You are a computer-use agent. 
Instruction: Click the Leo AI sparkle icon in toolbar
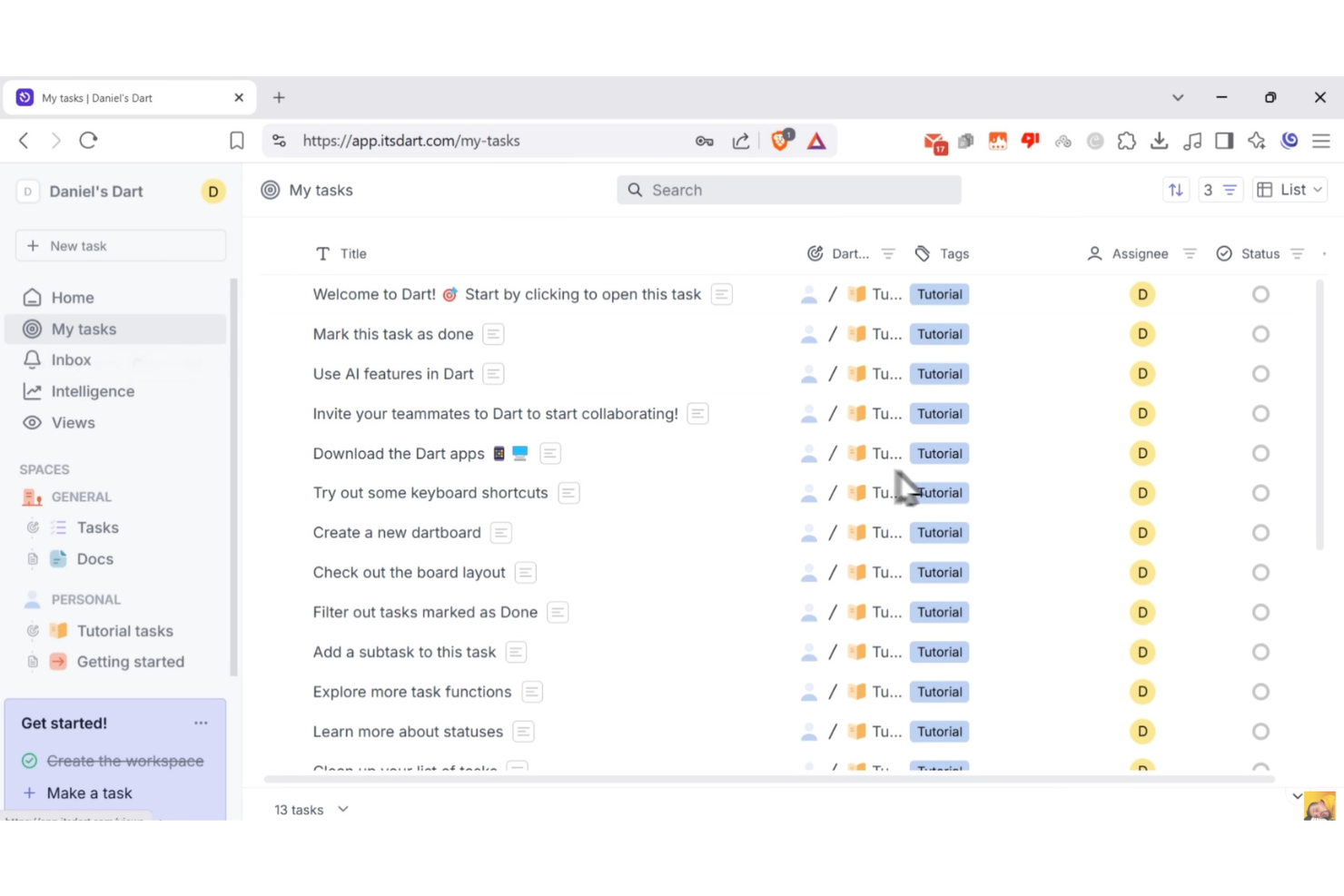1257,141
